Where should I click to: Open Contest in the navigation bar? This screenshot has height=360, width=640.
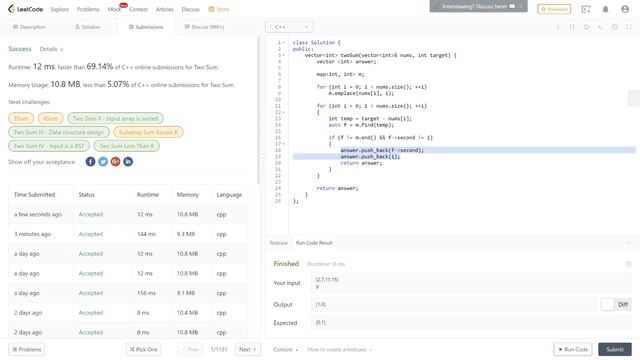(x=138, y=9)
